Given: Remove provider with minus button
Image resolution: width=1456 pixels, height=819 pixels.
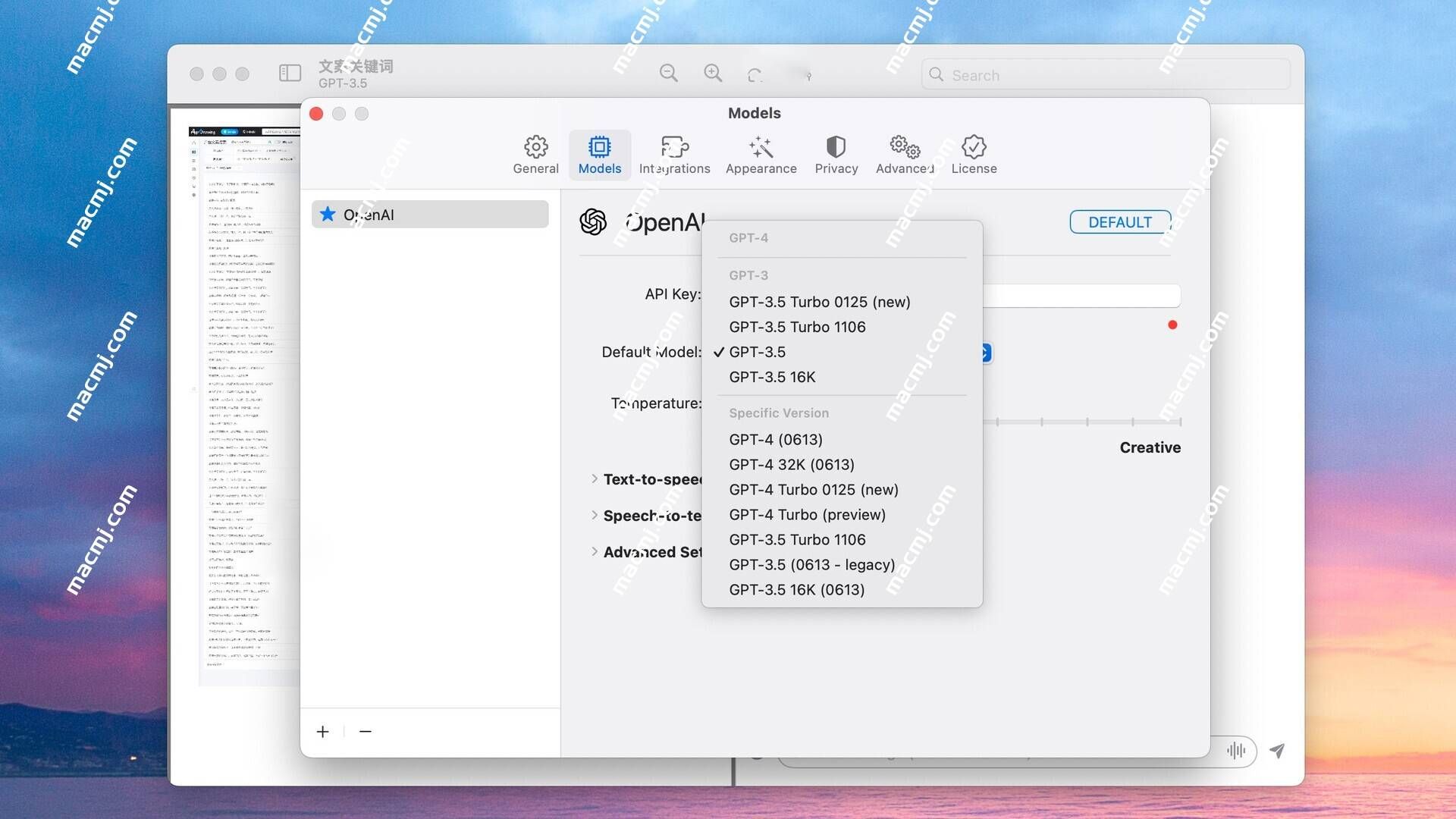Looking at the screenshot, I should click(x=366, y=731).
